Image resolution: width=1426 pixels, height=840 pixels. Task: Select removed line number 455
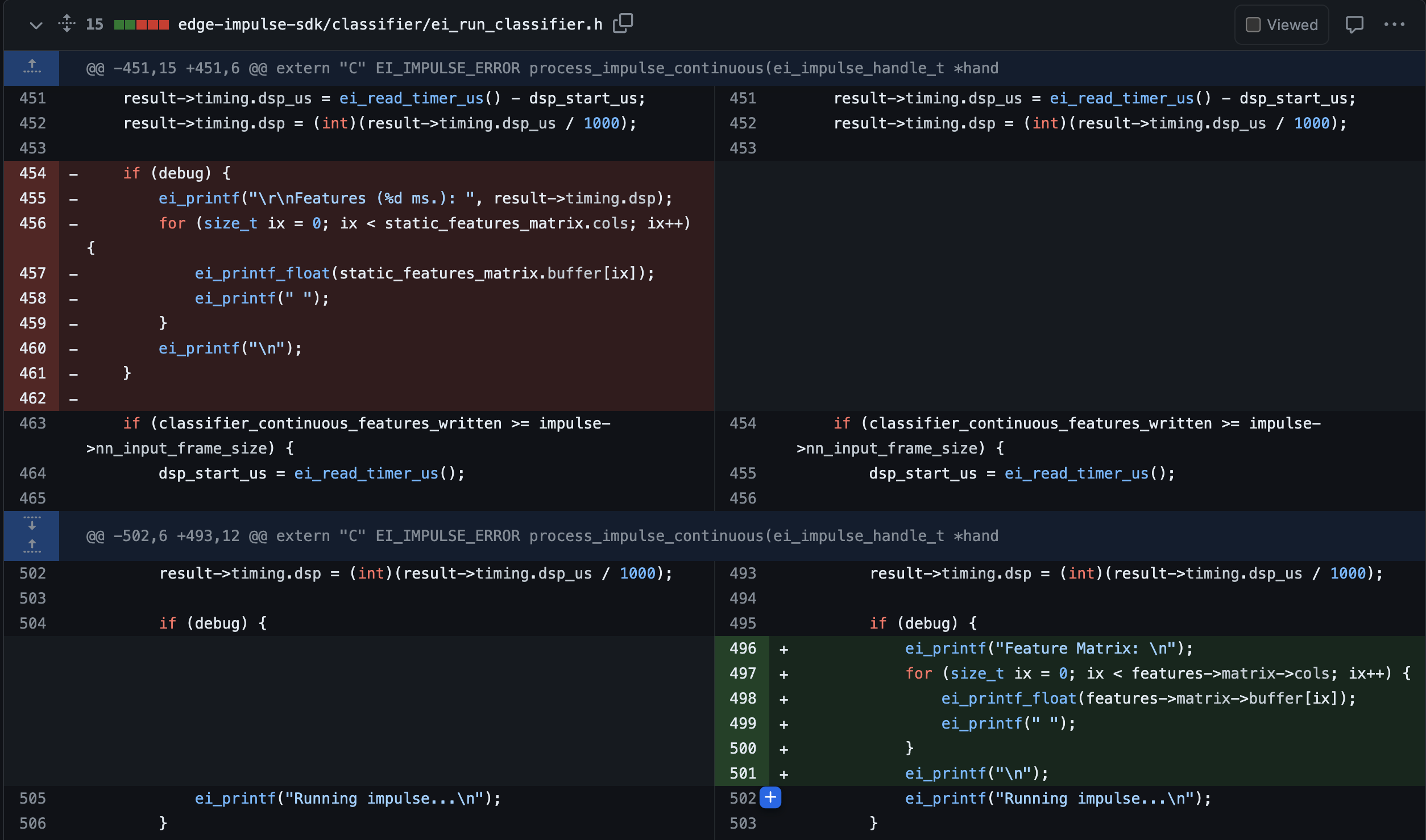(x=32, y=198)
